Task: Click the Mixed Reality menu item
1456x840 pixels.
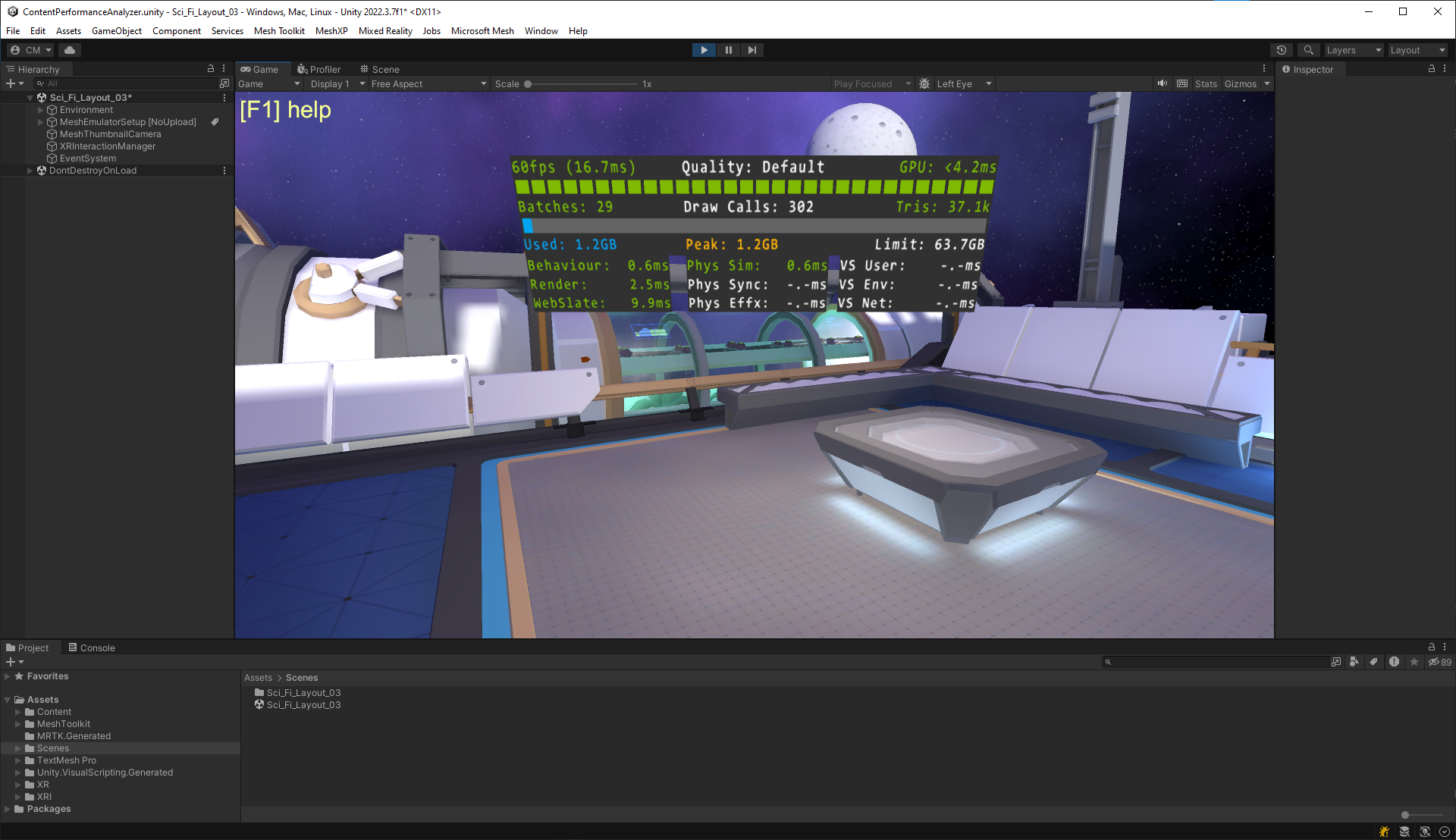Action: click(388, 30)
